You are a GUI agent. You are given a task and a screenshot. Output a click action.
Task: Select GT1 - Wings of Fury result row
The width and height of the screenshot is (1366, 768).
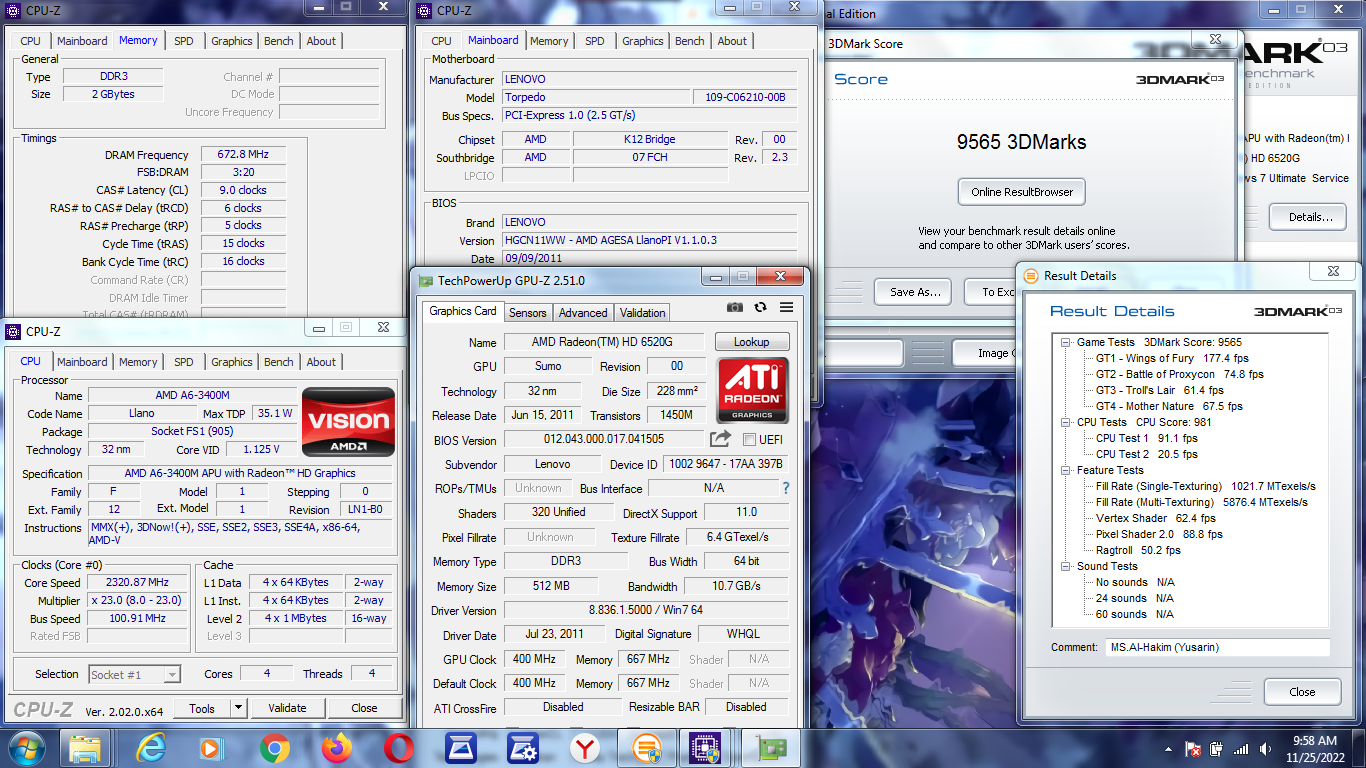point(1172,358)
